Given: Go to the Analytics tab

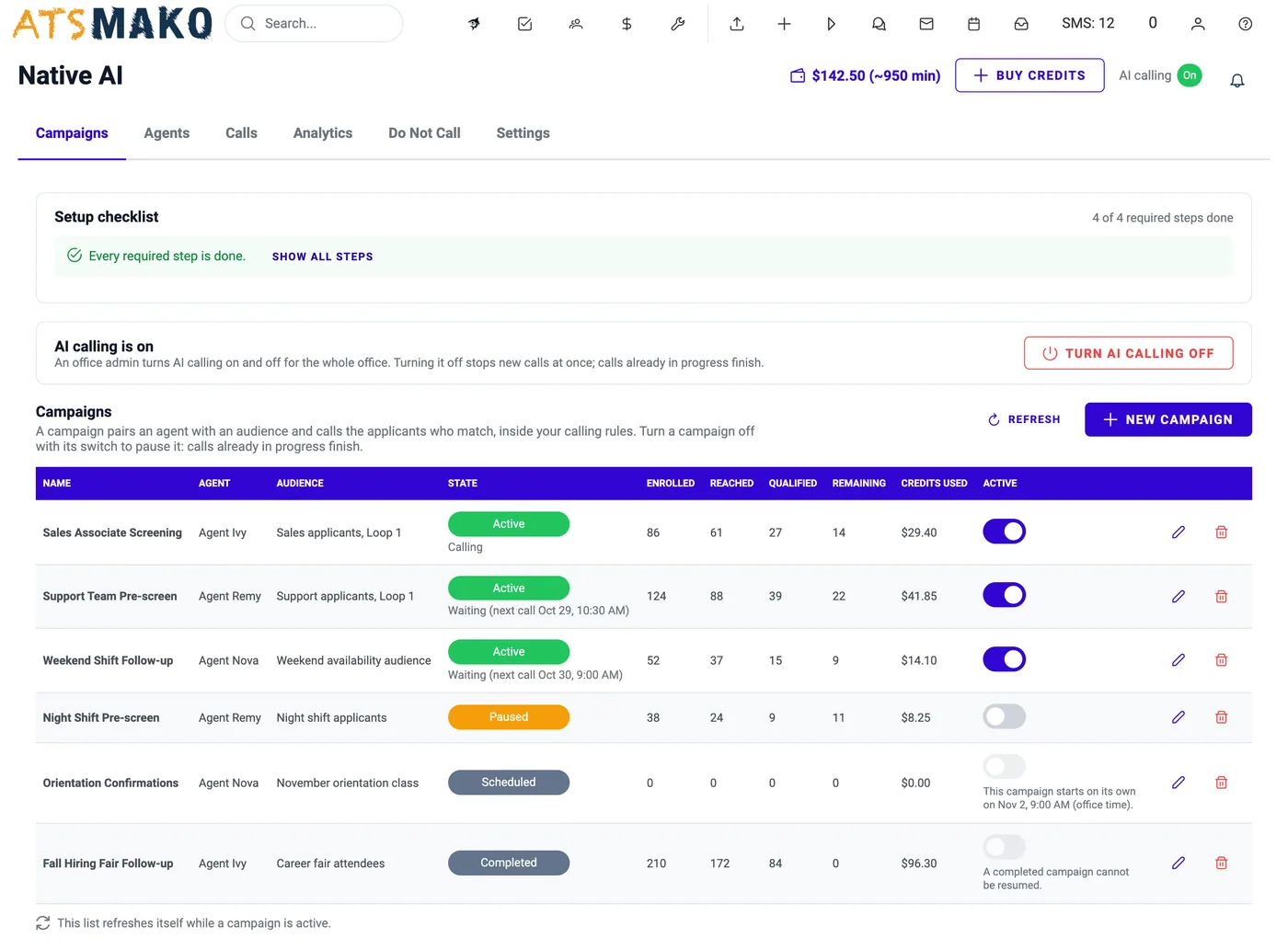Looking at the screenshot, I should click(x=323, y=133).
